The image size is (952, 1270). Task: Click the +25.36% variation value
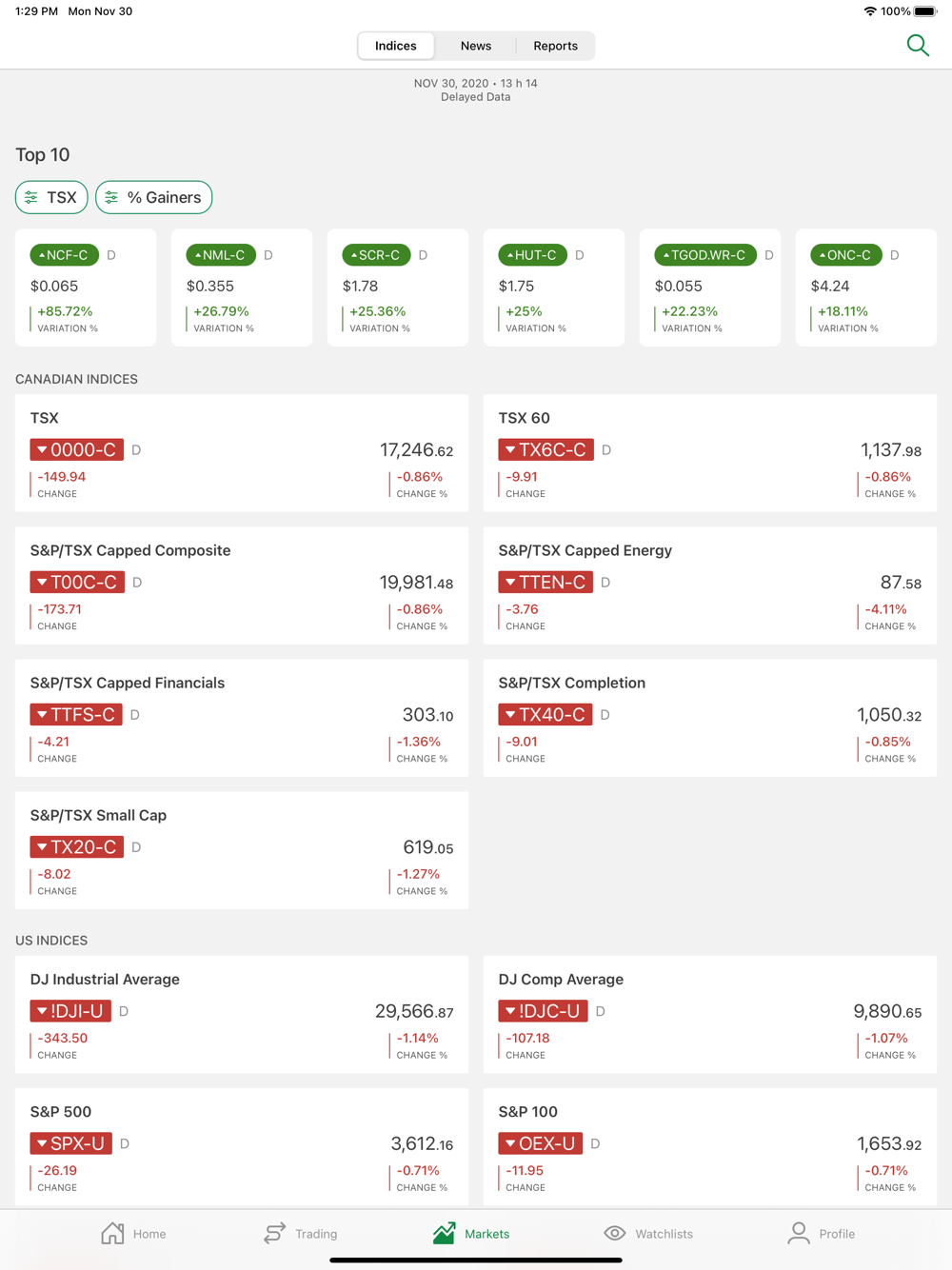point(378,311)
